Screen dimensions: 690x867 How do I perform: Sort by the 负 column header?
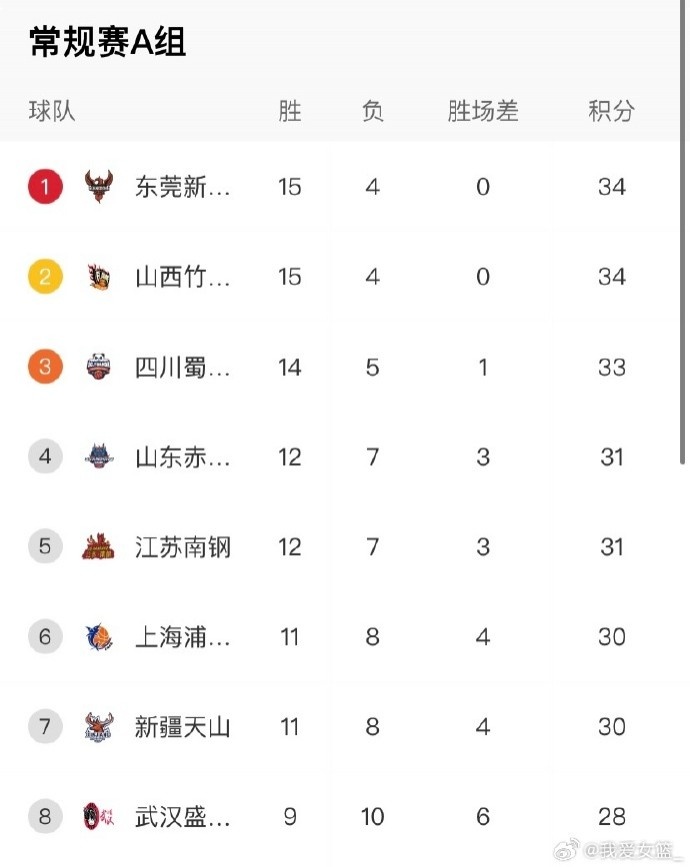pos(372,111)
